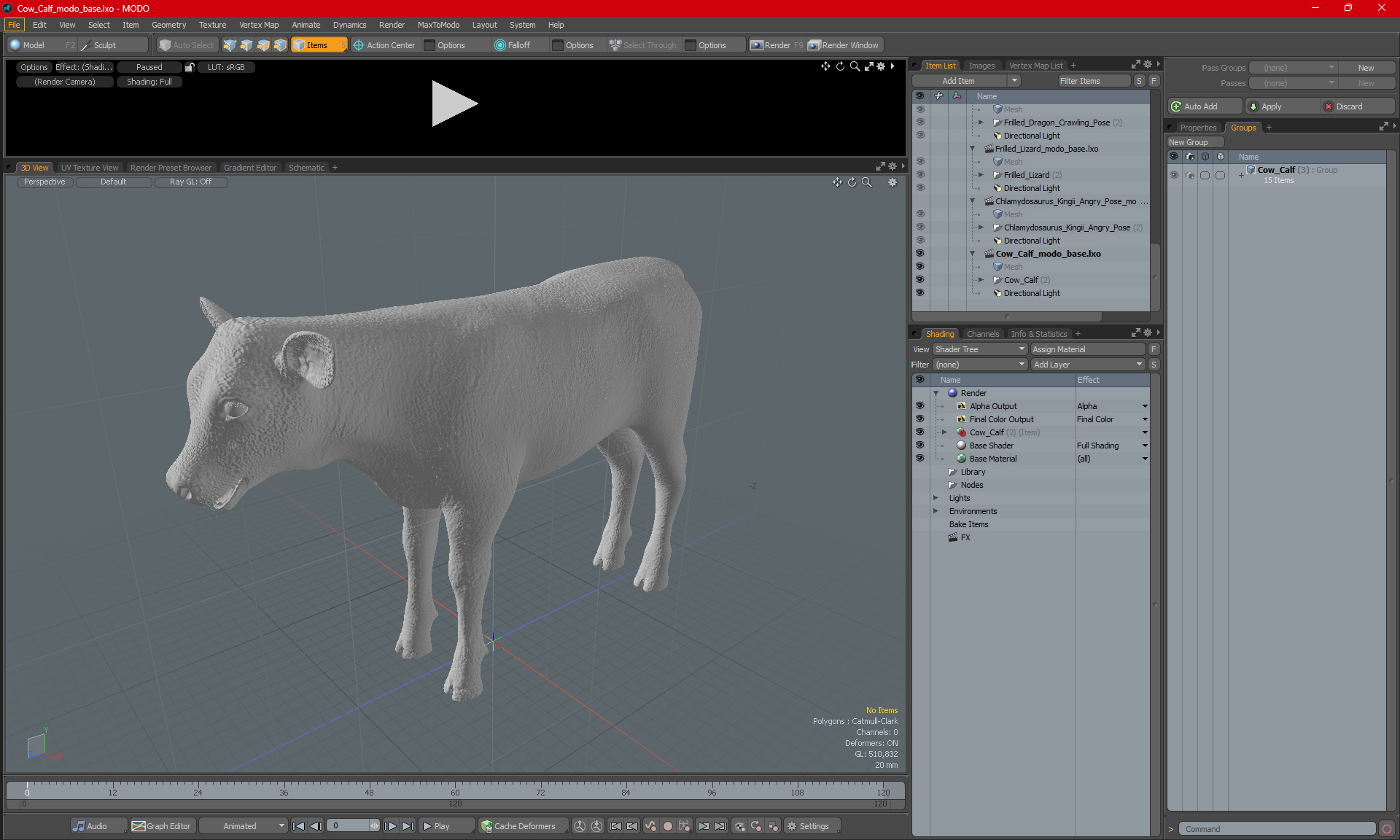The height and width of the screenshot is (840, 1400).
Task: Expand the Environments node
Action: click(x=936, y=511)
